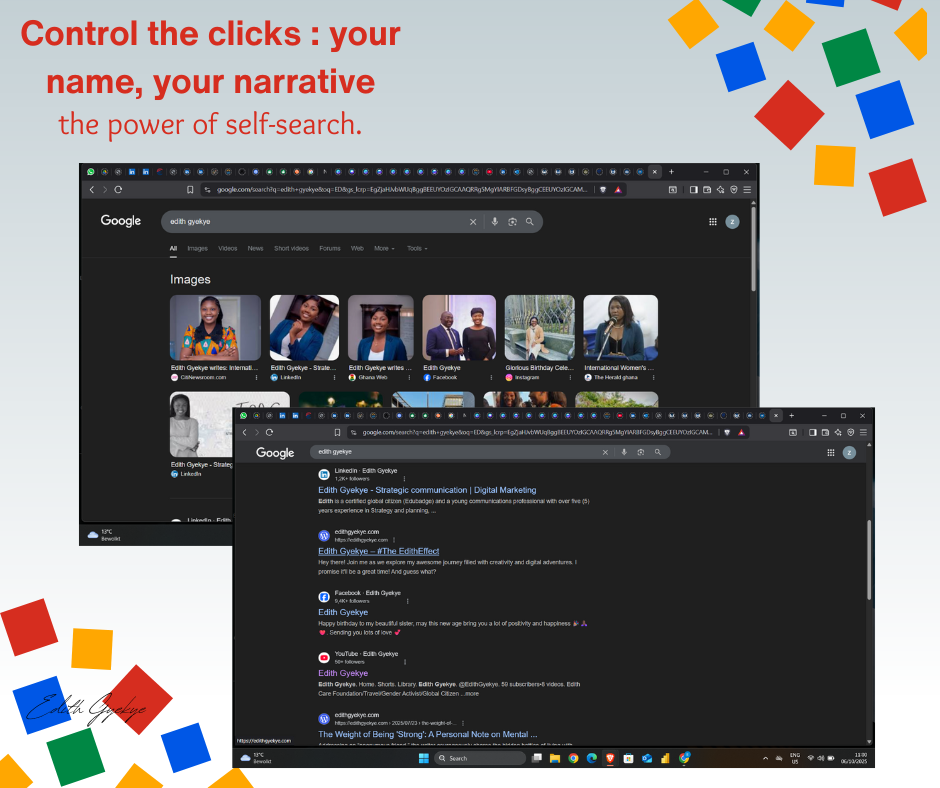Reload the page in the front browser window
This screenshot has width=940, height=788.
pyautogui.click(x=269, y=432)
